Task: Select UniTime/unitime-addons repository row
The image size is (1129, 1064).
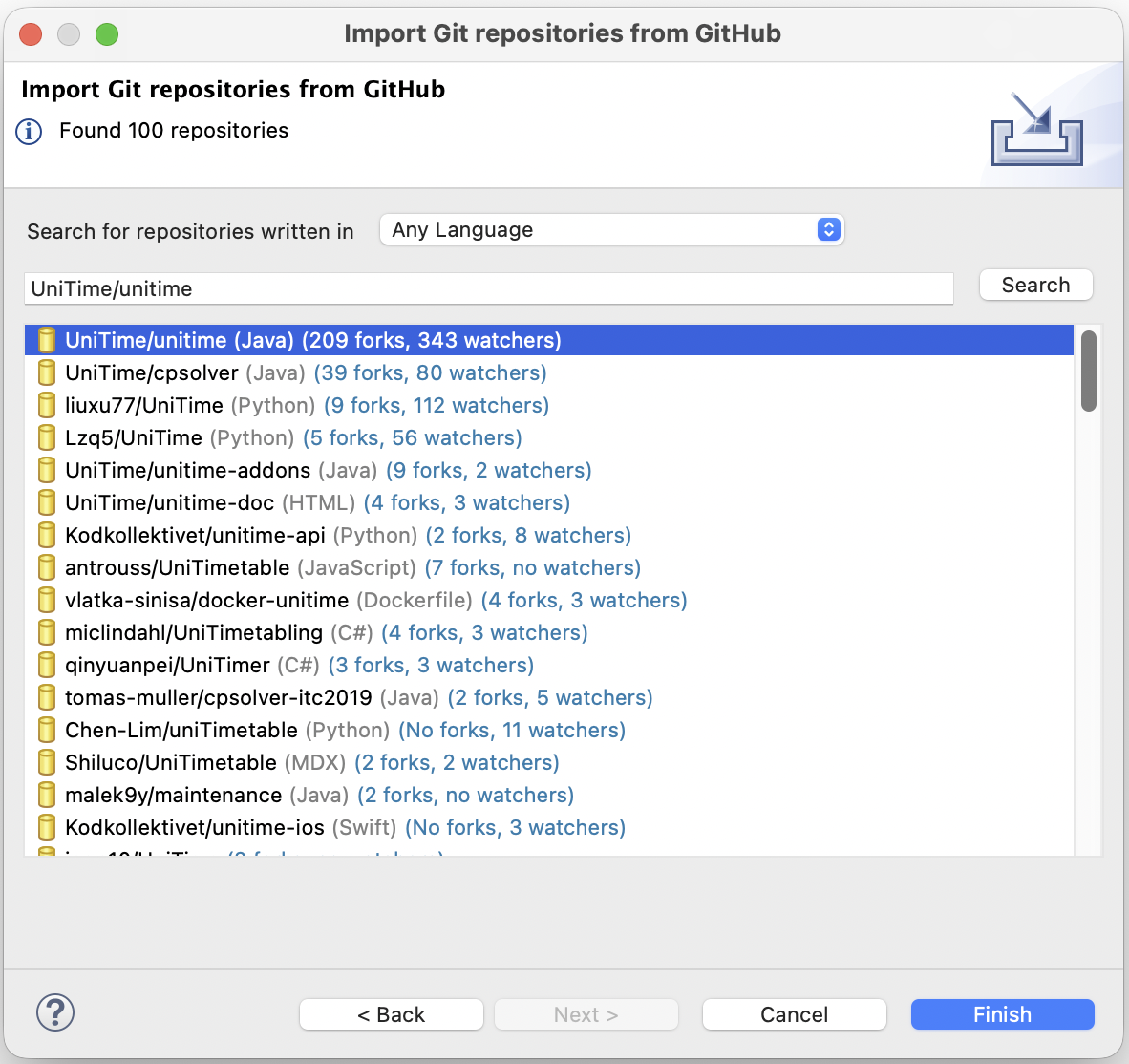Action: tap(548, 469)
